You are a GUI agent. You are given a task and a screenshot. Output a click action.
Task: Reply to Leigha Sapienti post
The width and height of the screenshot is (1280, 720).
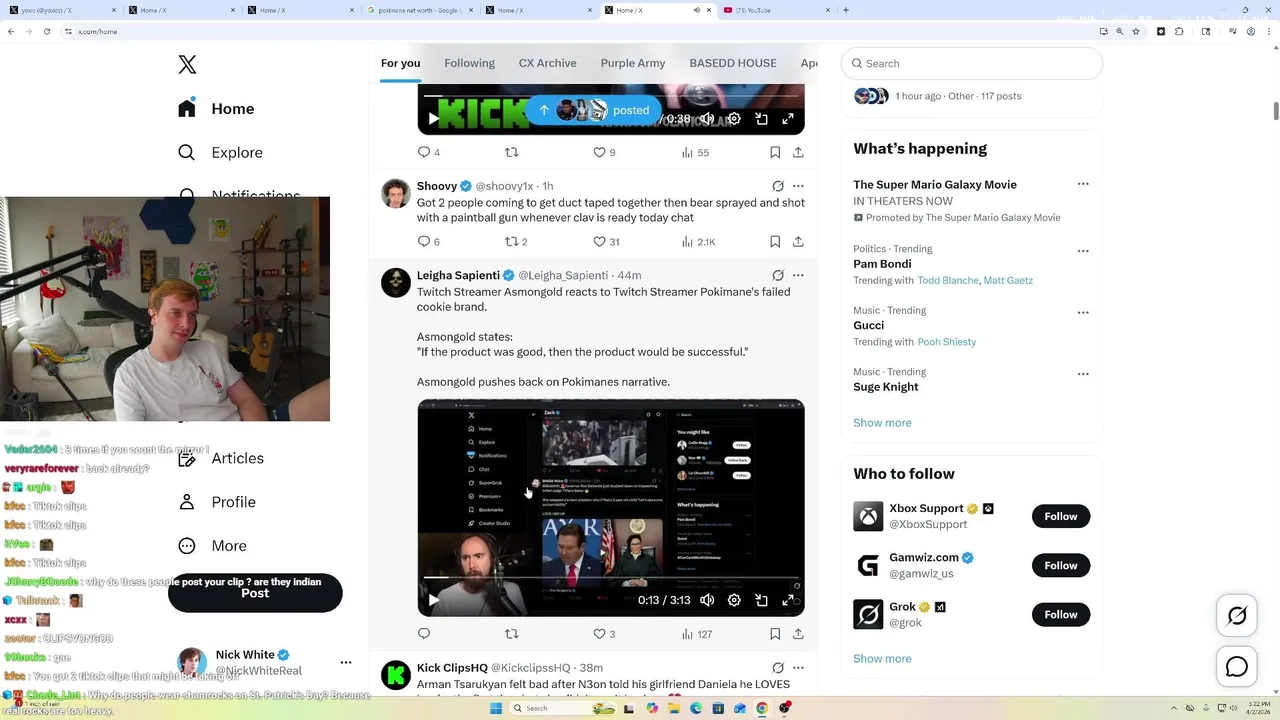coord(424,633)
